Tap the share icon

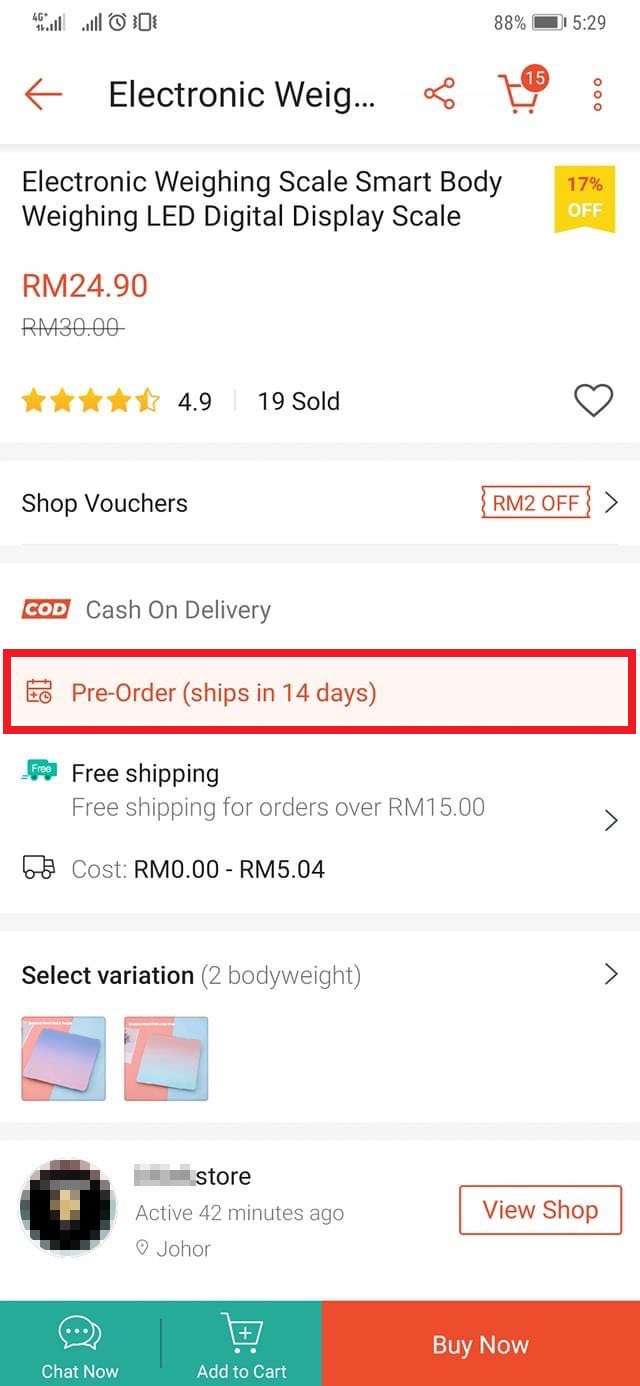(439, 95)
